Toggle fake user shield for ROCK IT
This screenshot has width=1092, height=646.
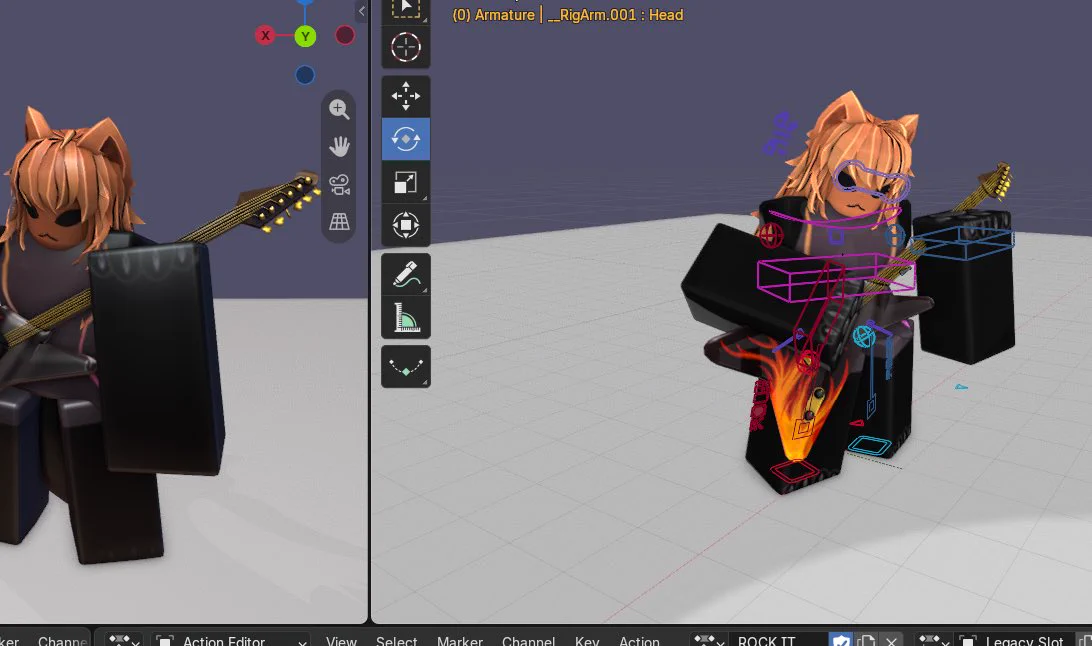pyautogui.click(x=841, y=640)
